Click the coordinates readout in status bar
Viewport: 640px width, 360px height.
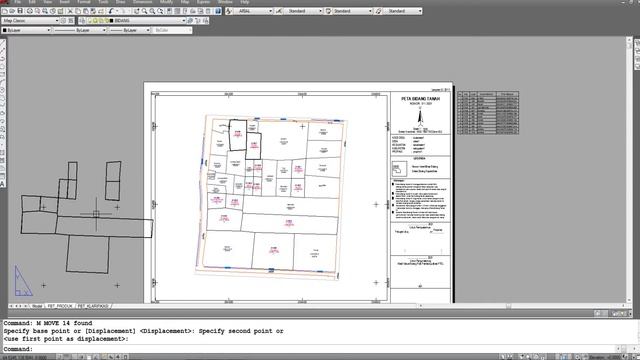click(x=24, y=357)
